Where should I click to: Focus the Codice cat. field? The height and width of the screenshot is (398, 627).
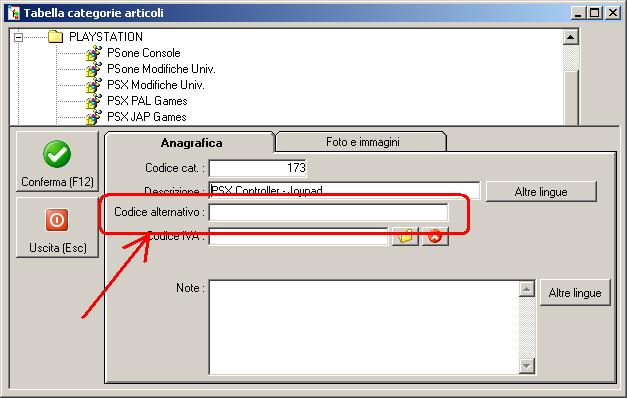[x=258, y=168]
